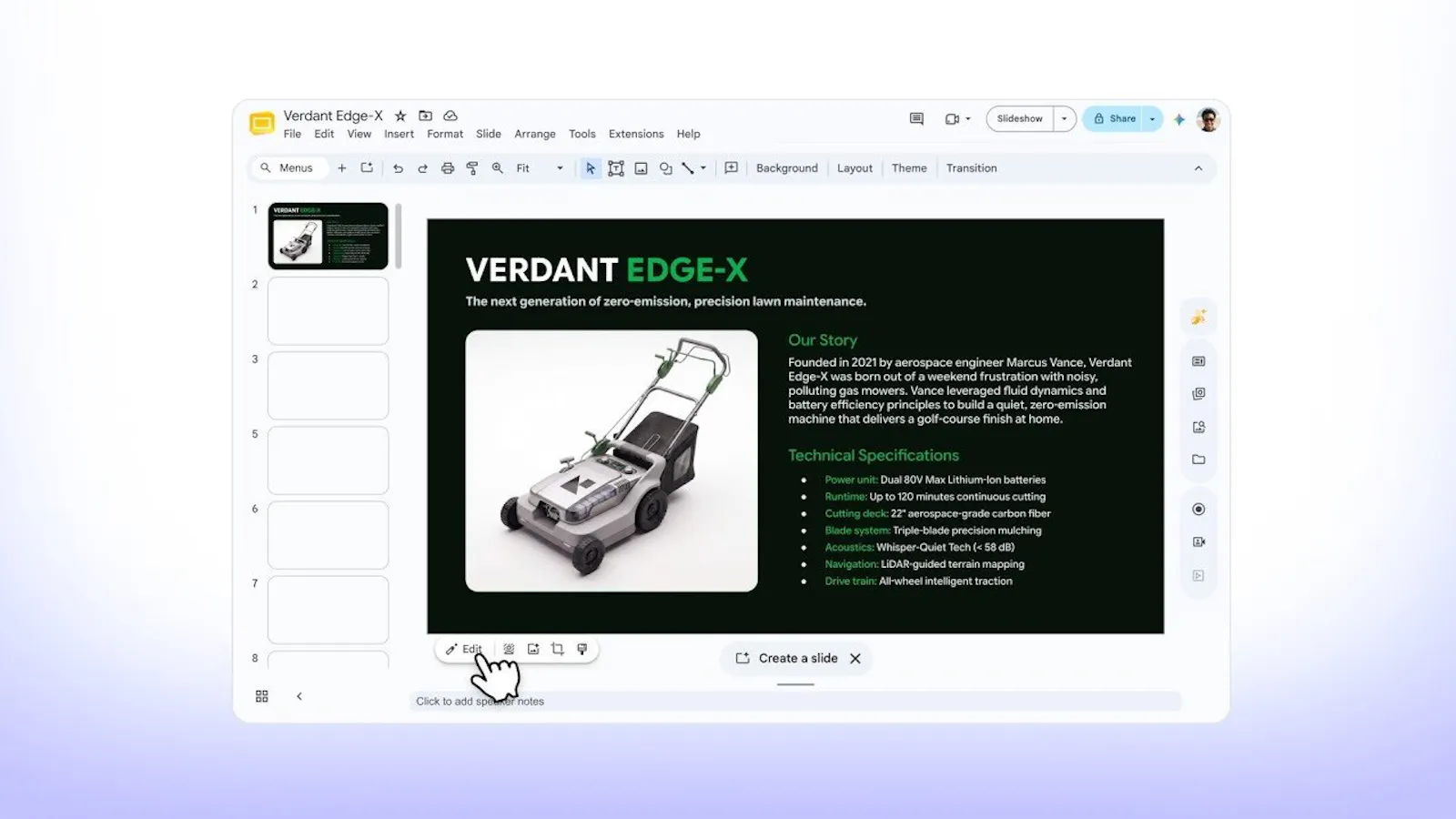
Task: Open the Insert menu
Action: [x=399, y=134]
